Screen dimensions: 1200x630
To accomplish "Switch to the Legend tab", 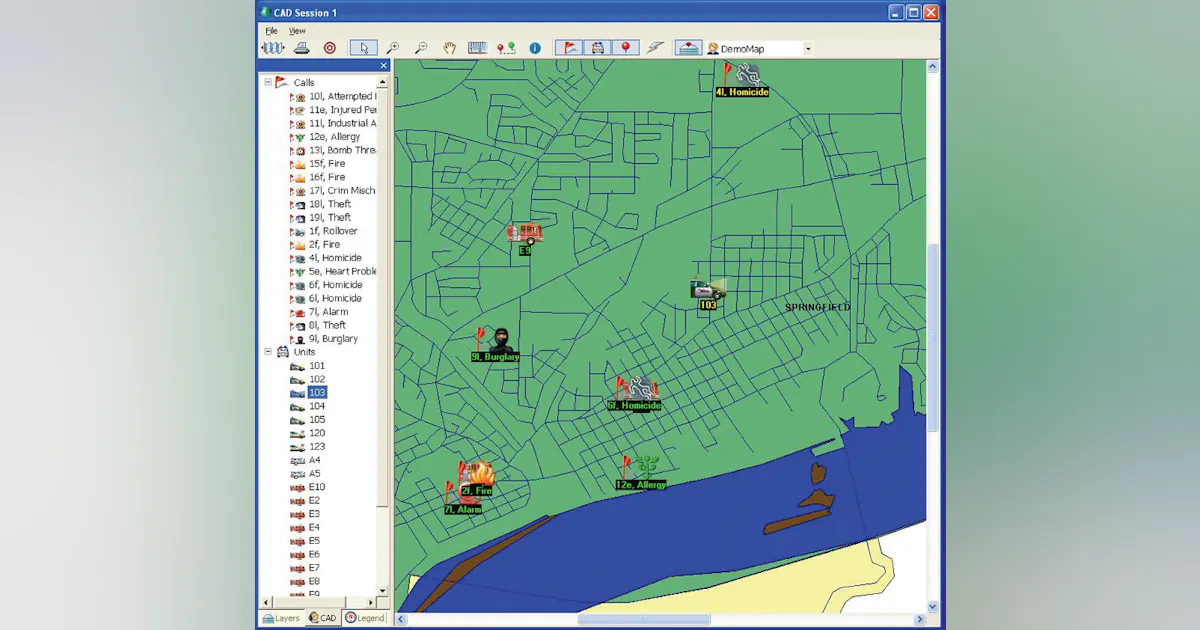I will coord(365,618).
